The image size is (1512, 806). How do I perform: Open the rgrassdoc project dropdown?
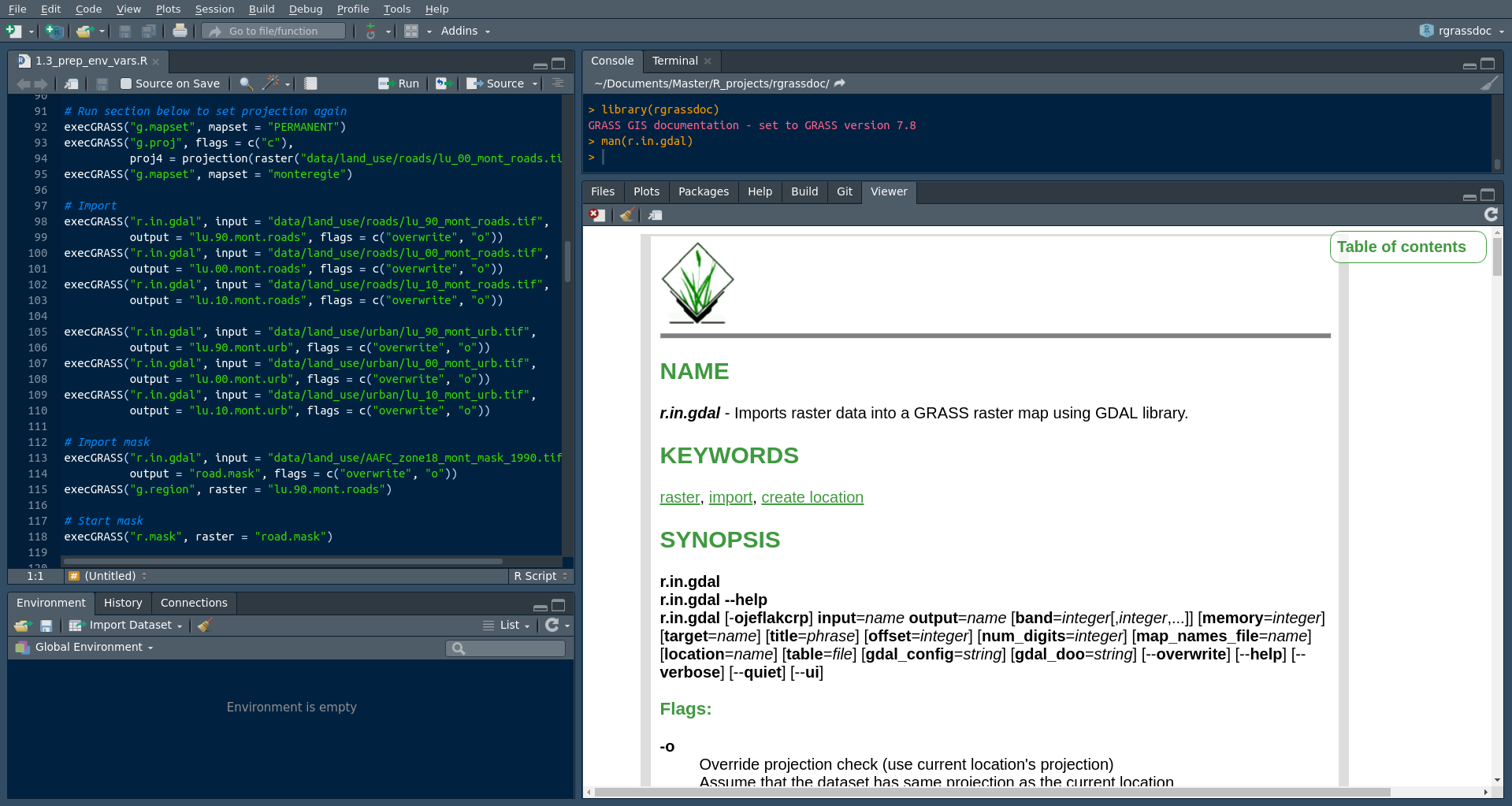[x=1462, y=31]
